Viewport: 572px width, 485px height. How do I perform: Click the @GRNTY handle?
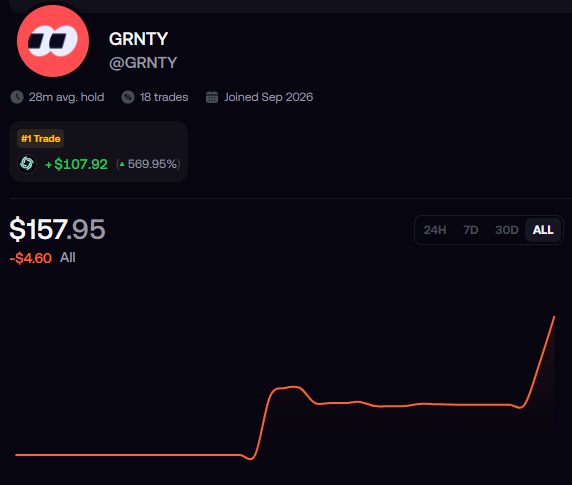[143, 63]
